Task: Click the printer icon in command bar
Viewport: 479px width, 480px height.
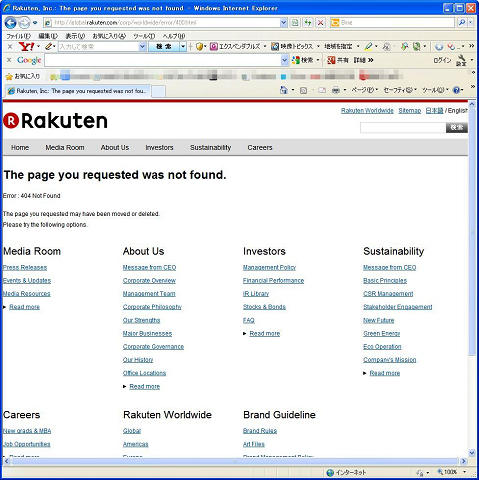Action: tap(336, 90)
